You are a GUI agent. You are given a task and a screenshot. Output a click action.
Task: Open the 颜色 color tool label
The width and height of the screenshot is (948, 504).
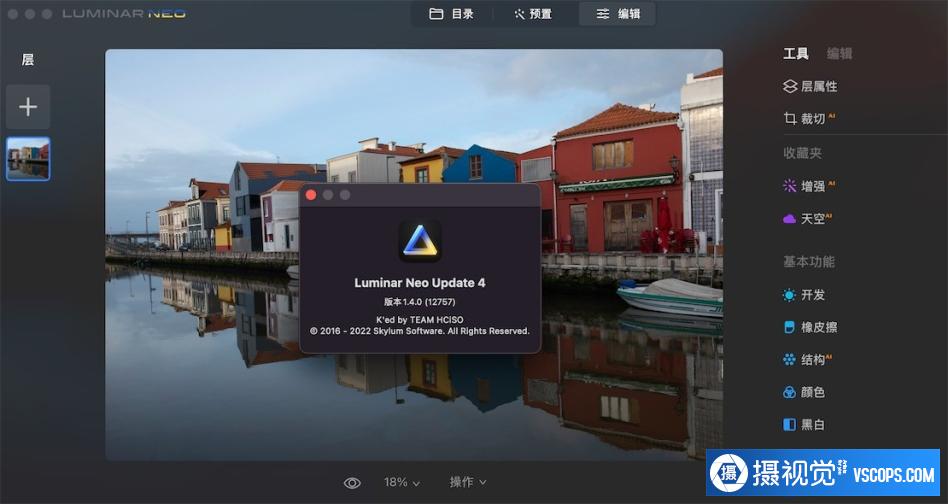pyautogui.click(x=813, y=393)
